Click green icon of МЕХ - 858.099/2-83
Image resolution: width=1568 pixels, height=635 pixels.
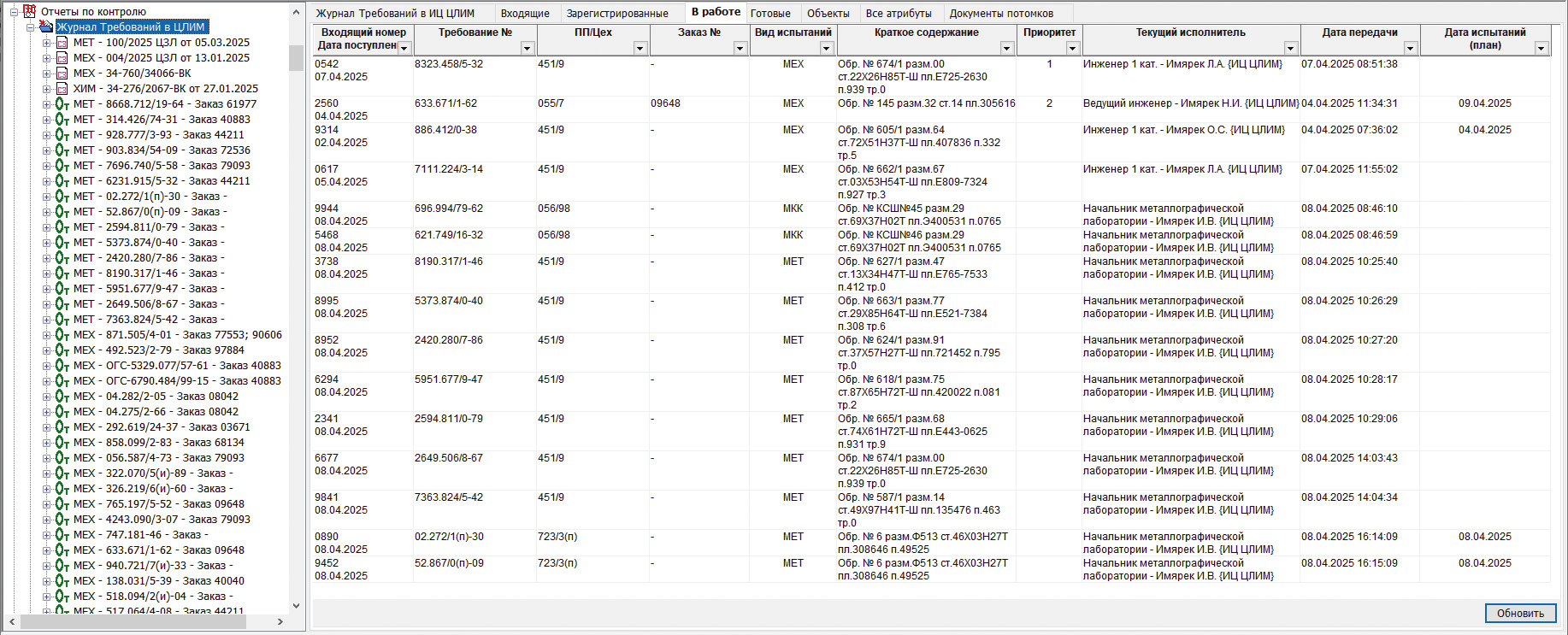click(x=62, y=443)
